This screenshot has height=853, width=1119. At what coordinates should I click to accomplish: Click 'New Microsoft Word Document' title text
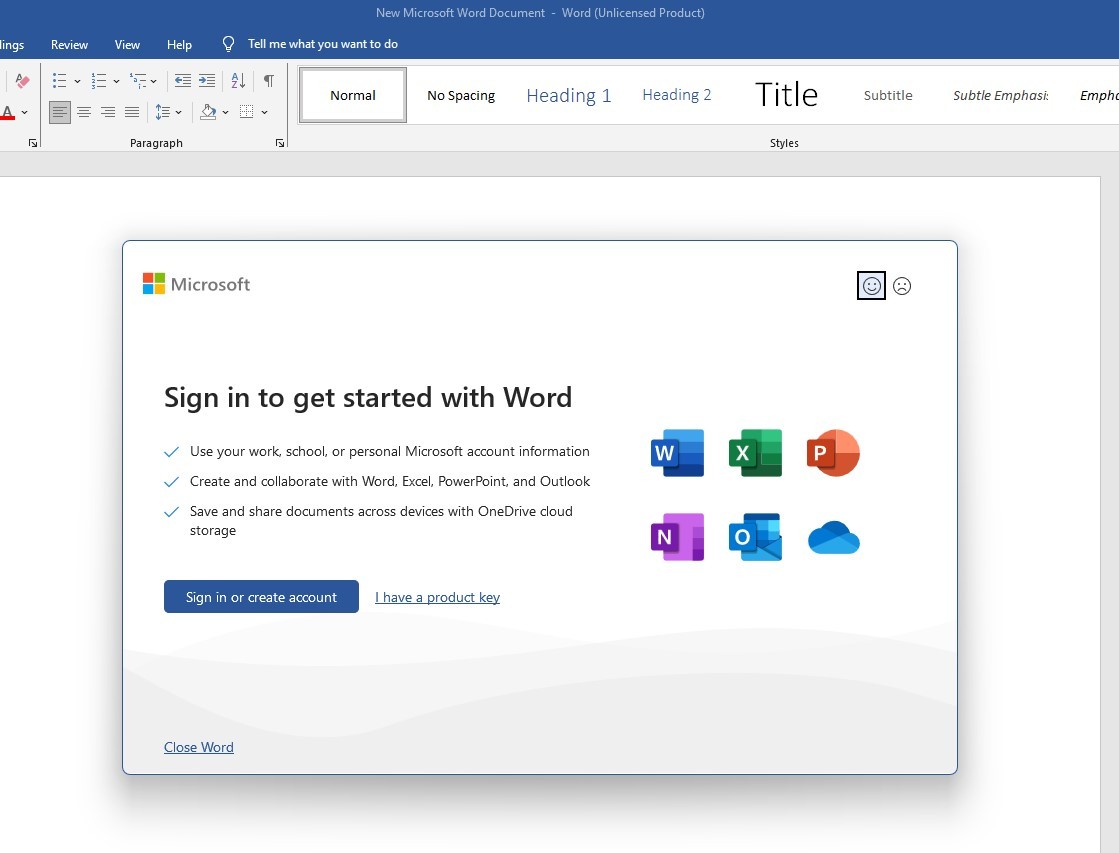460,13
